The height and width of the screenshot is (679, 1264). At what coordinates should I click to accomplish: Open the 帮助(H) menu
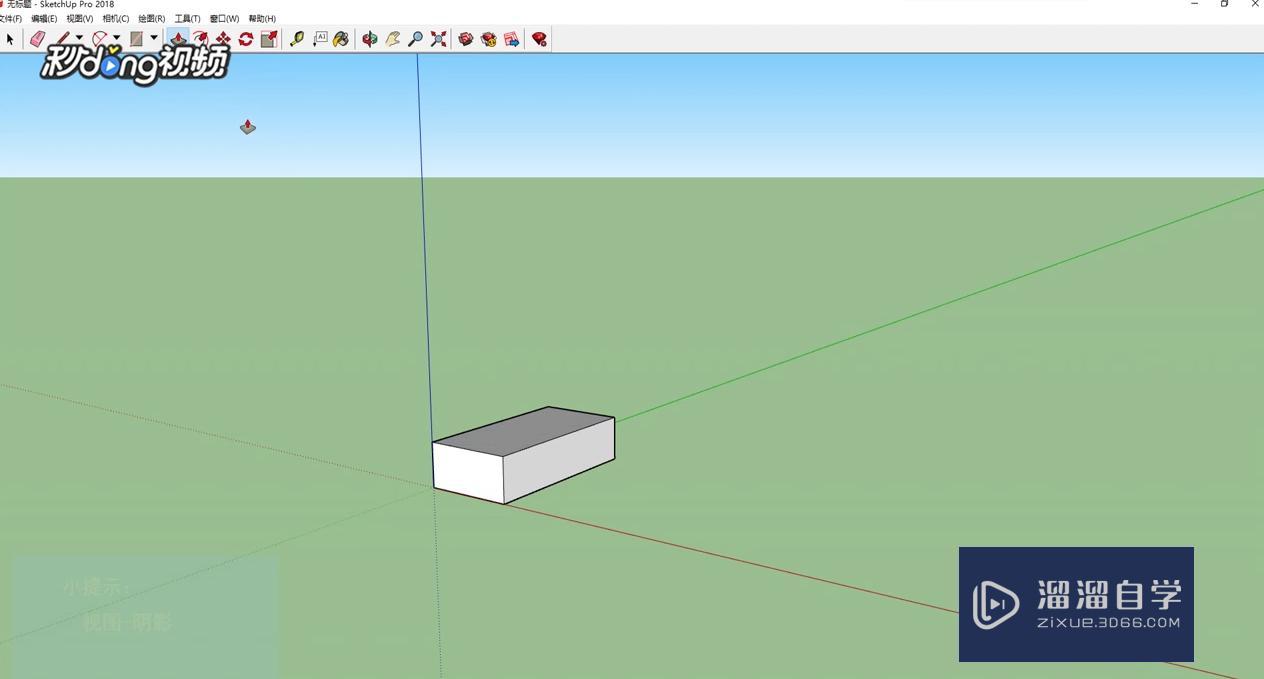click(x=262, y=18)
